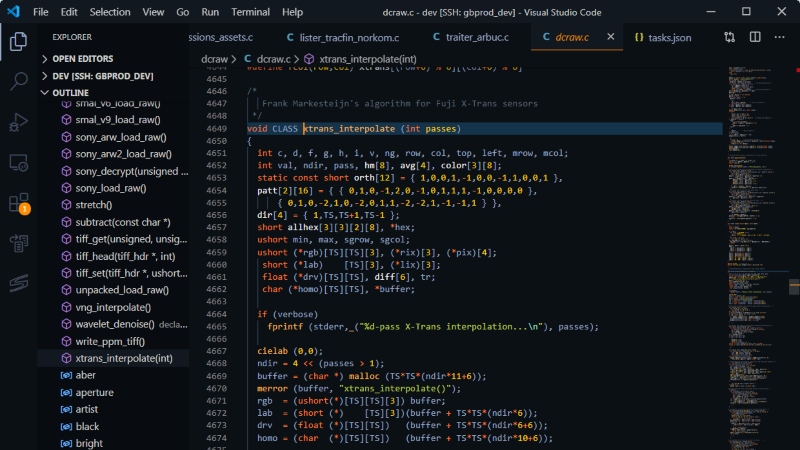Open Extensions view with update badge

[x=19, y=204]
